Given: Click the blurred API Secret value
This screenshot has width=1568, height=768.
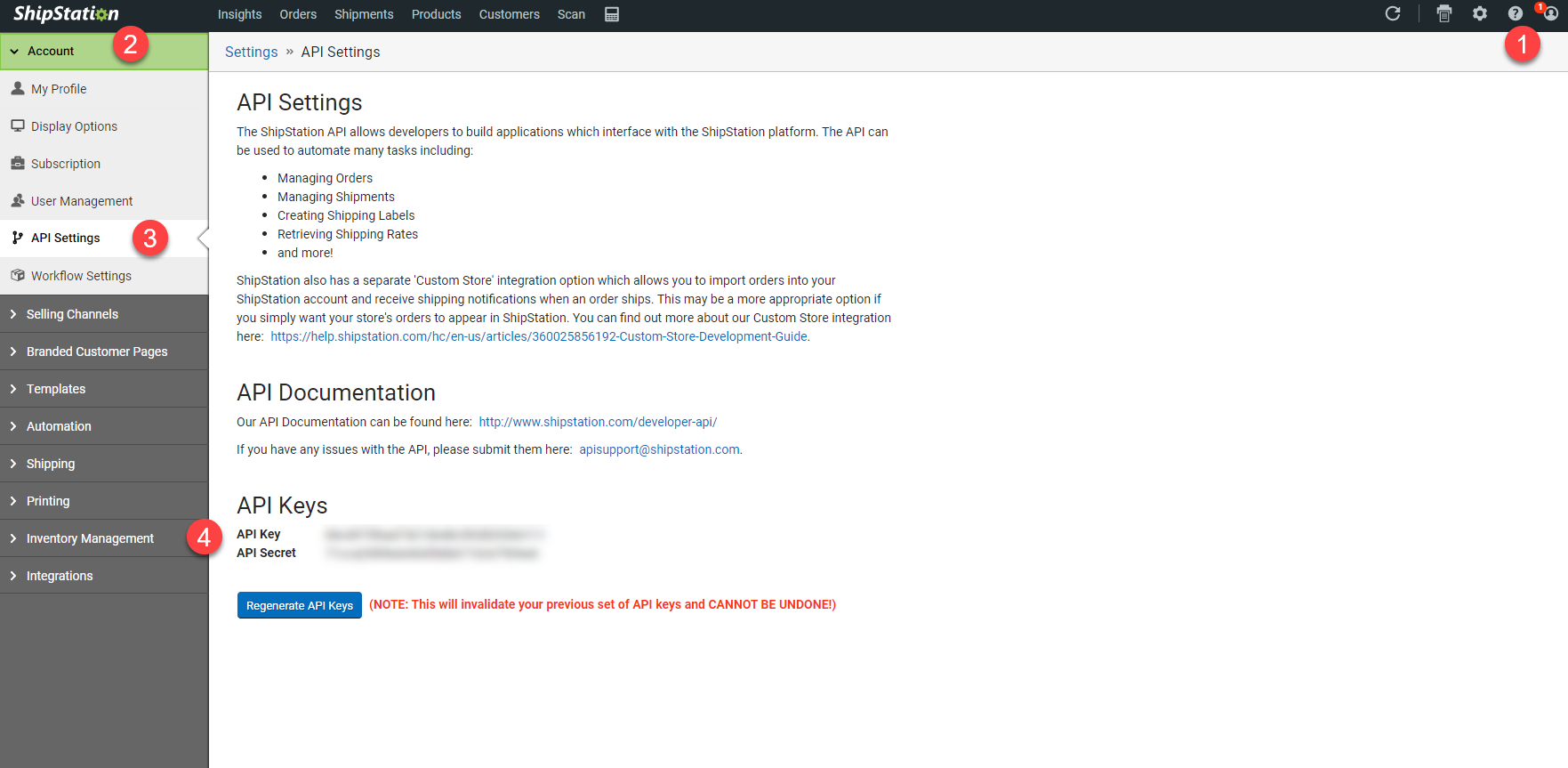Looking at the screenshot, I should [x=433, y=553].
